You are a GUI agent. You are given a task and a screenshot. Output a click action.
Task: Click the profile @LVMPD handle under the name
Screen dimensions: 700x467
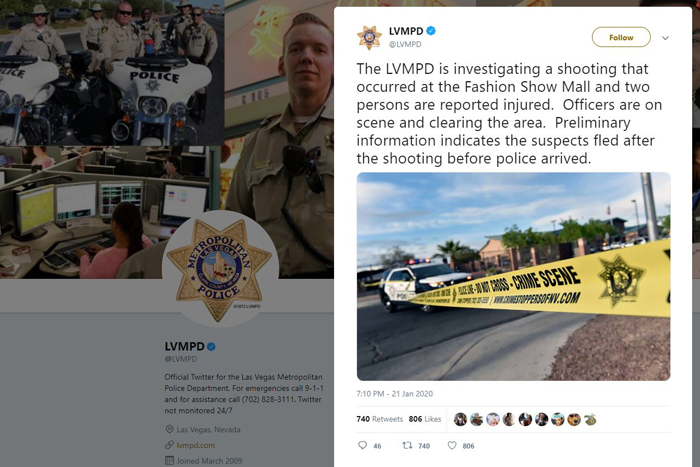[x=181, y=359]
